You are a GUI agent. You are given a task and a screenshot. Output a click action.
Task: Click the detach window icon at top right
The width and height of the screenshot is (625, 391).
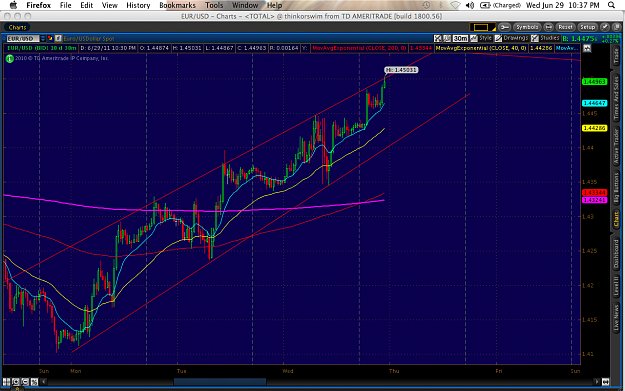616,27
